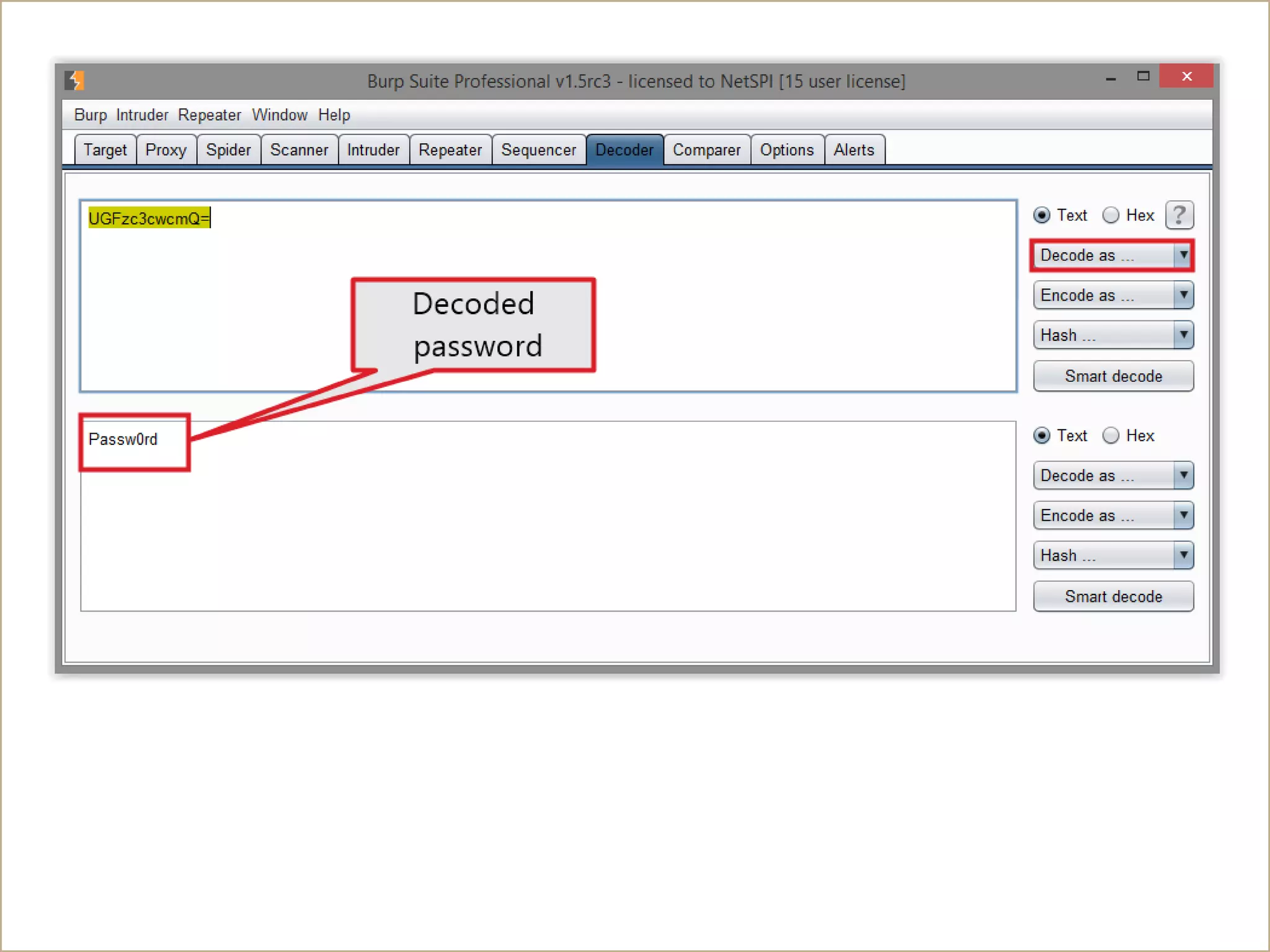Image resolution: width=1270 pixels, height=952 pixels.
Task: Click the upper Smart decode button
Action: tap(1113, 376)
